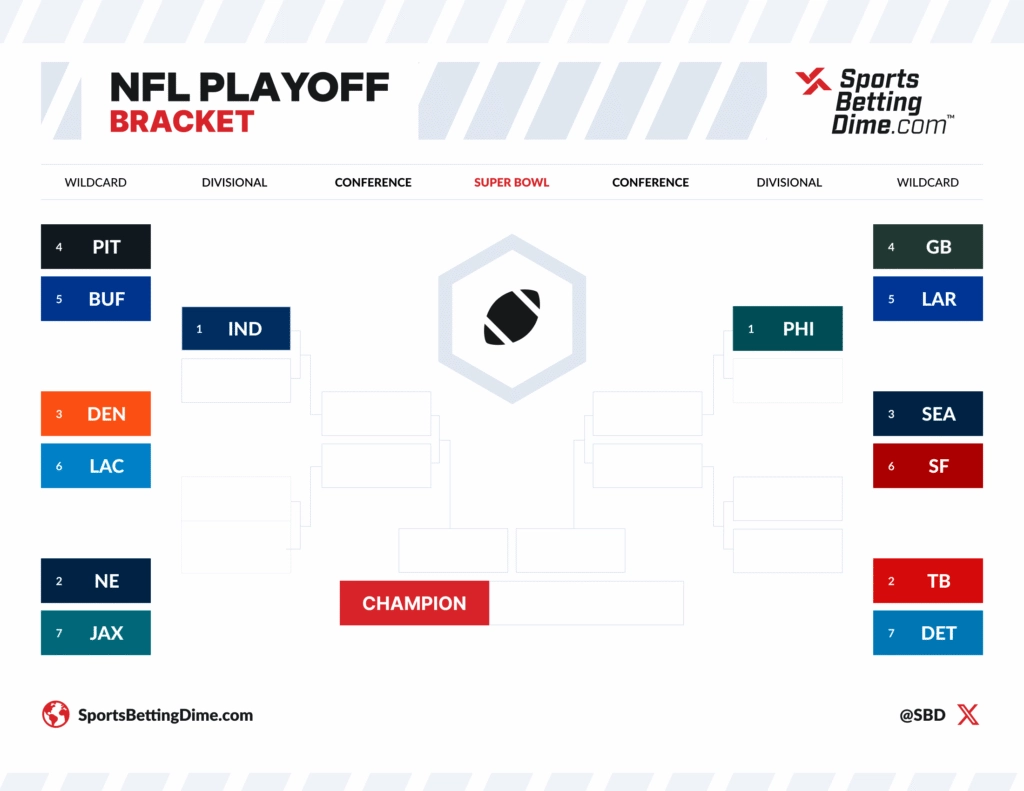Pick the DET team box
This screenshot has width=1024, height=791.
pos(928,633)
